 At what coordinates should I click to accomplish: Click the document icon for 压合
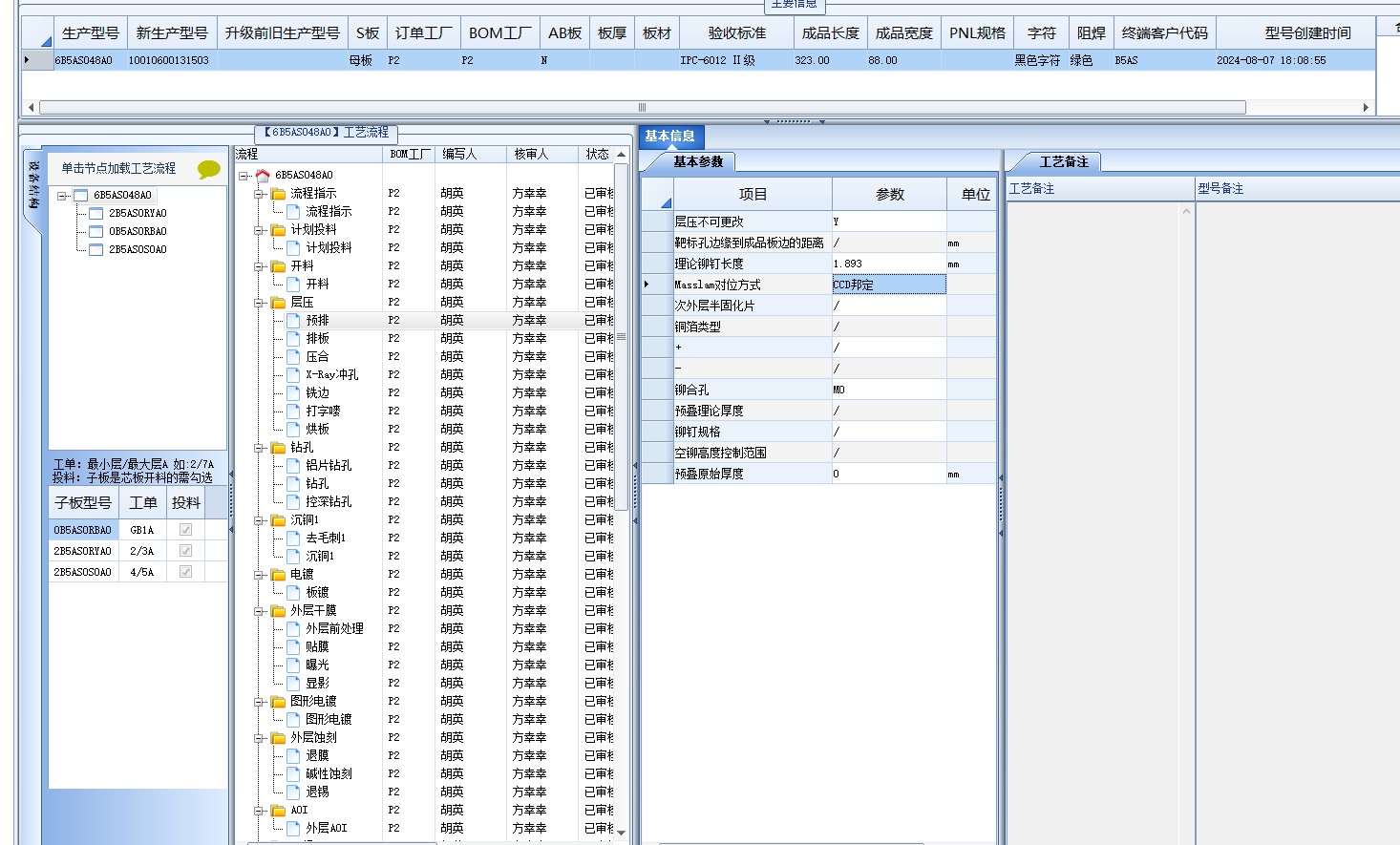click(294, 356)
